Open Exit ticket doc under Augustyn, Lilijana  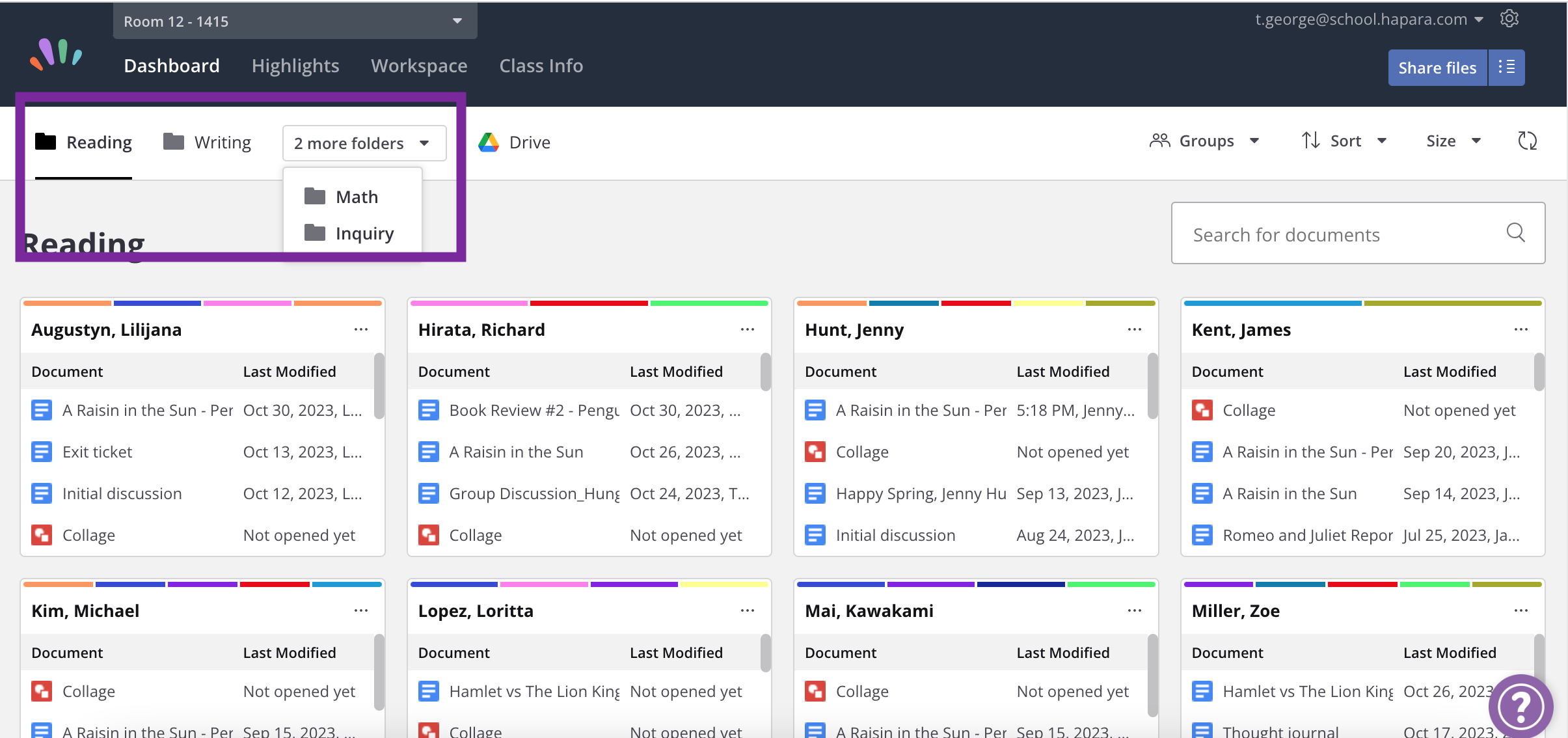[x=97, y=451]
